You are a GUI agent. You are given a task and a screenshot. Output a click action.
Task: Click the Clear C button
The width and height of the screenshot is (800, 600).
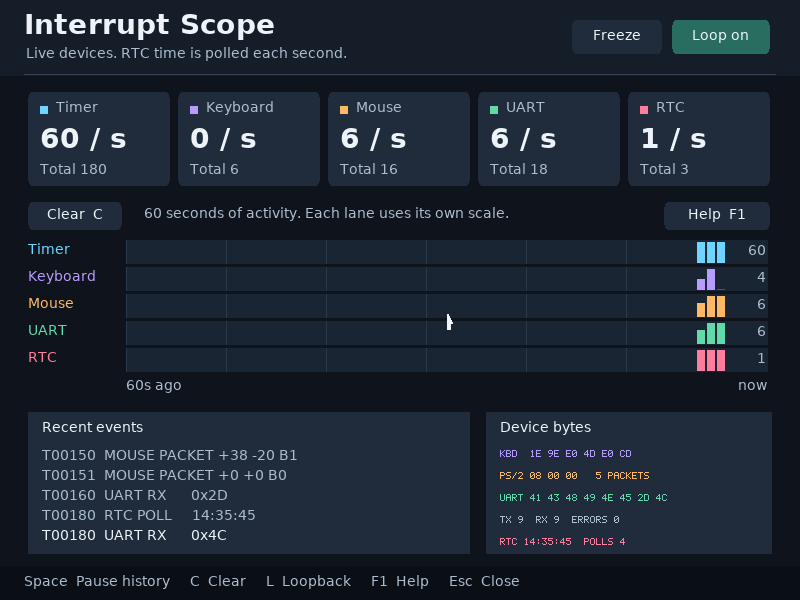(75, 215)
